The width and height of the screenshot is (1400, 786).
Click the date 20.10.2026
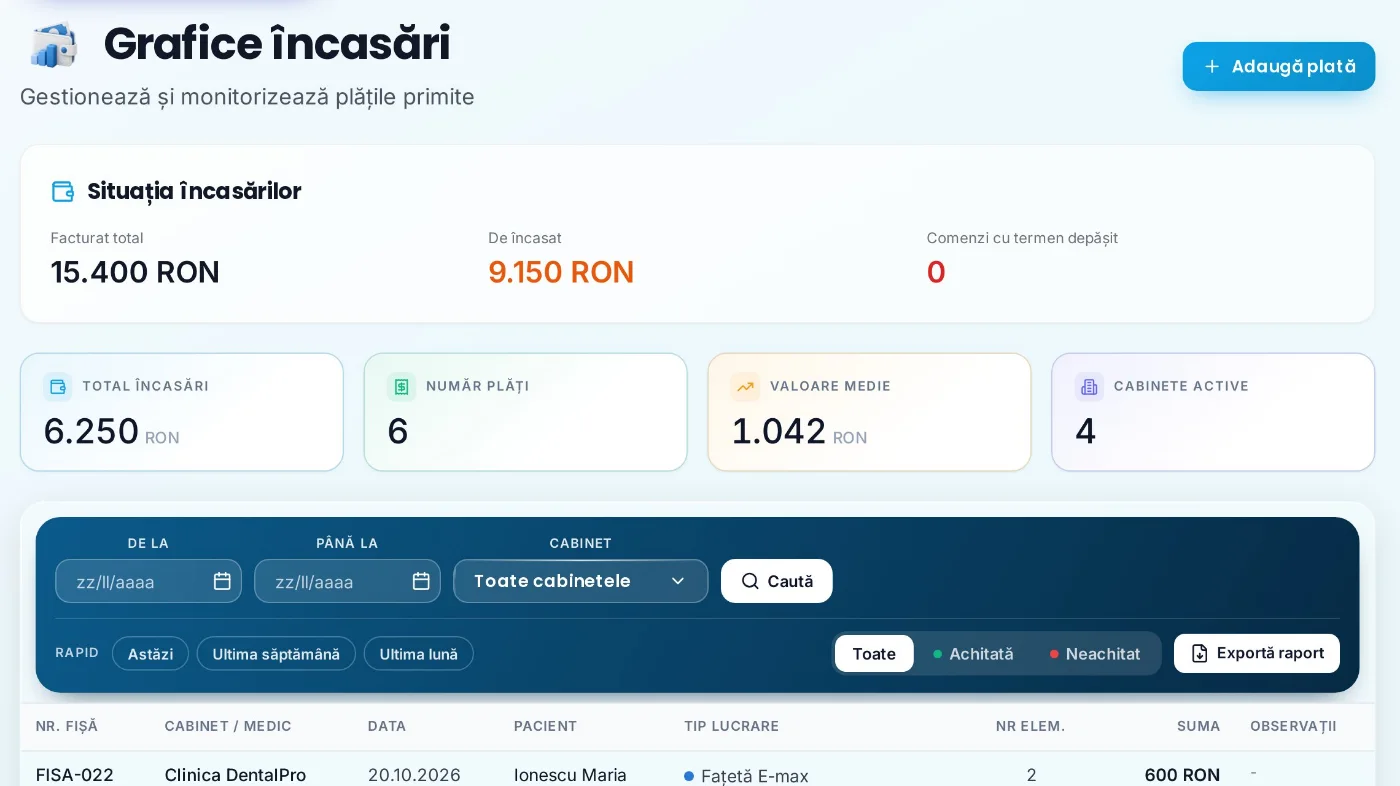point(414,775)
